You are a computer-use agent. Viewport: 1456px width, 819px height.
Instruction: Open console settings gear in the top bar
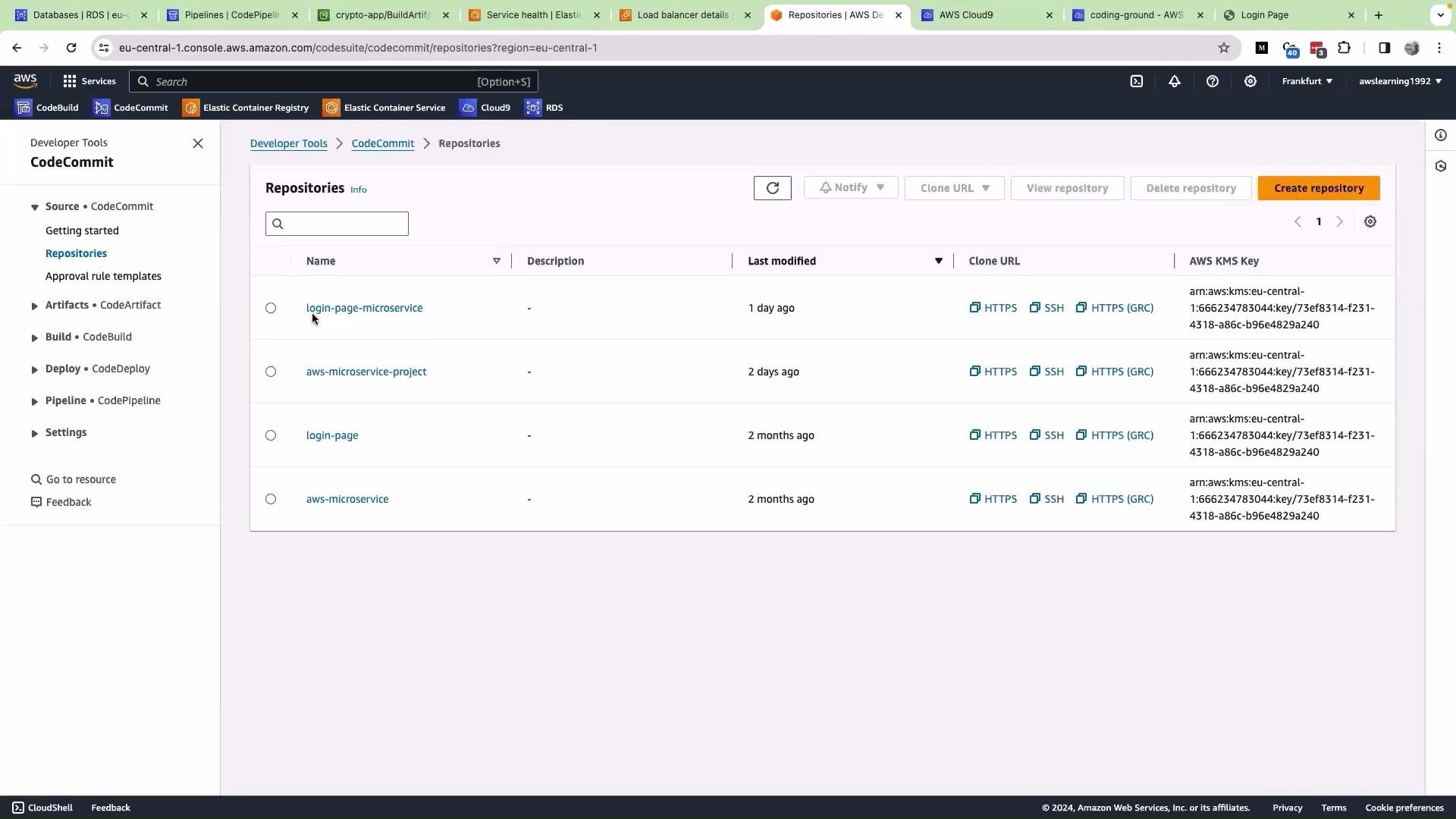point(1250,81)
